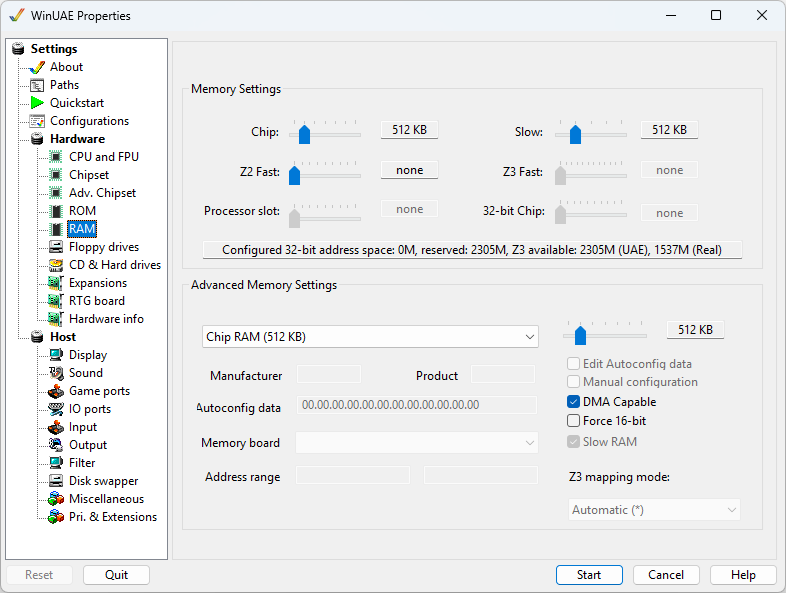Image resolution: width=786 pixels, height=593 pixels.
Task: Enable the Force 16-bit checkbox
Action: [573, 421]
